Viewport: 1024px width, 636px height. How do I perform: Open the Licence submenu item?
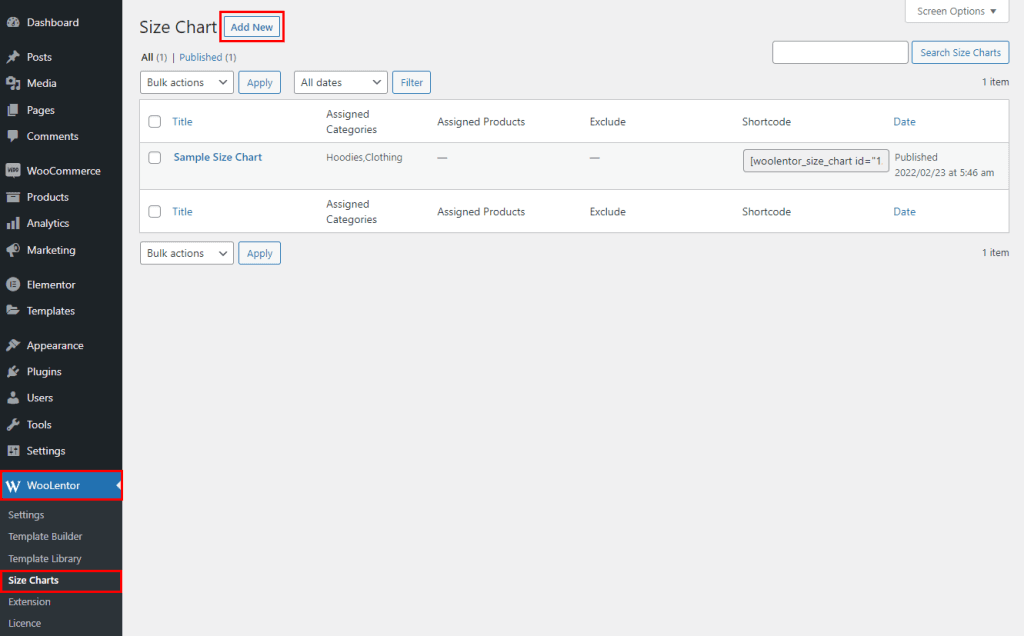tap(25, 623)
